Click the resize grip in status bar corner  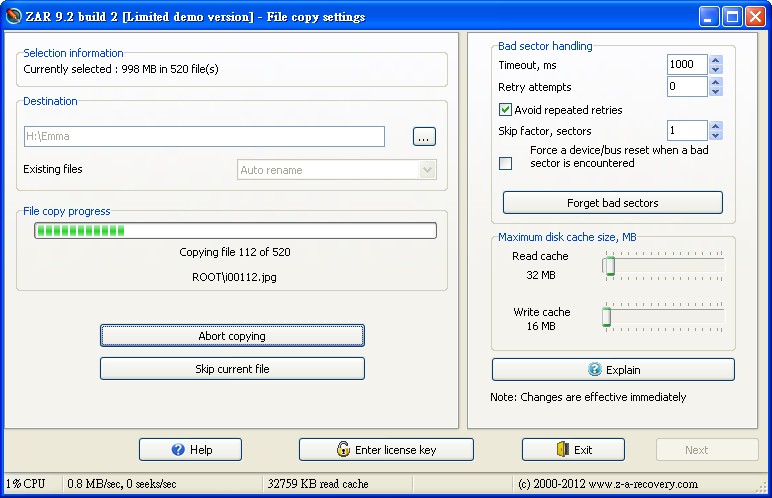tap(762, 487)
